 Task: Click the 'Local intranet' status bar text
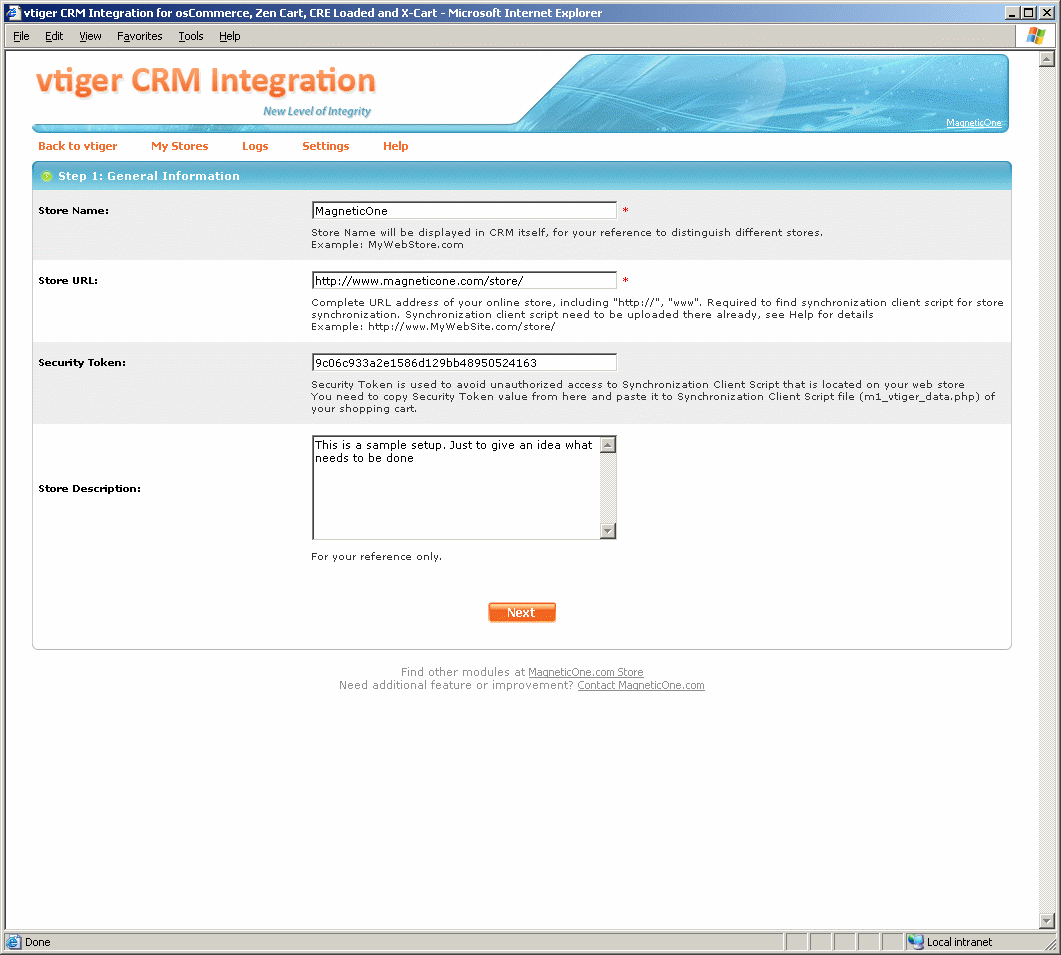pyautogui.click(x=960, y=942)
